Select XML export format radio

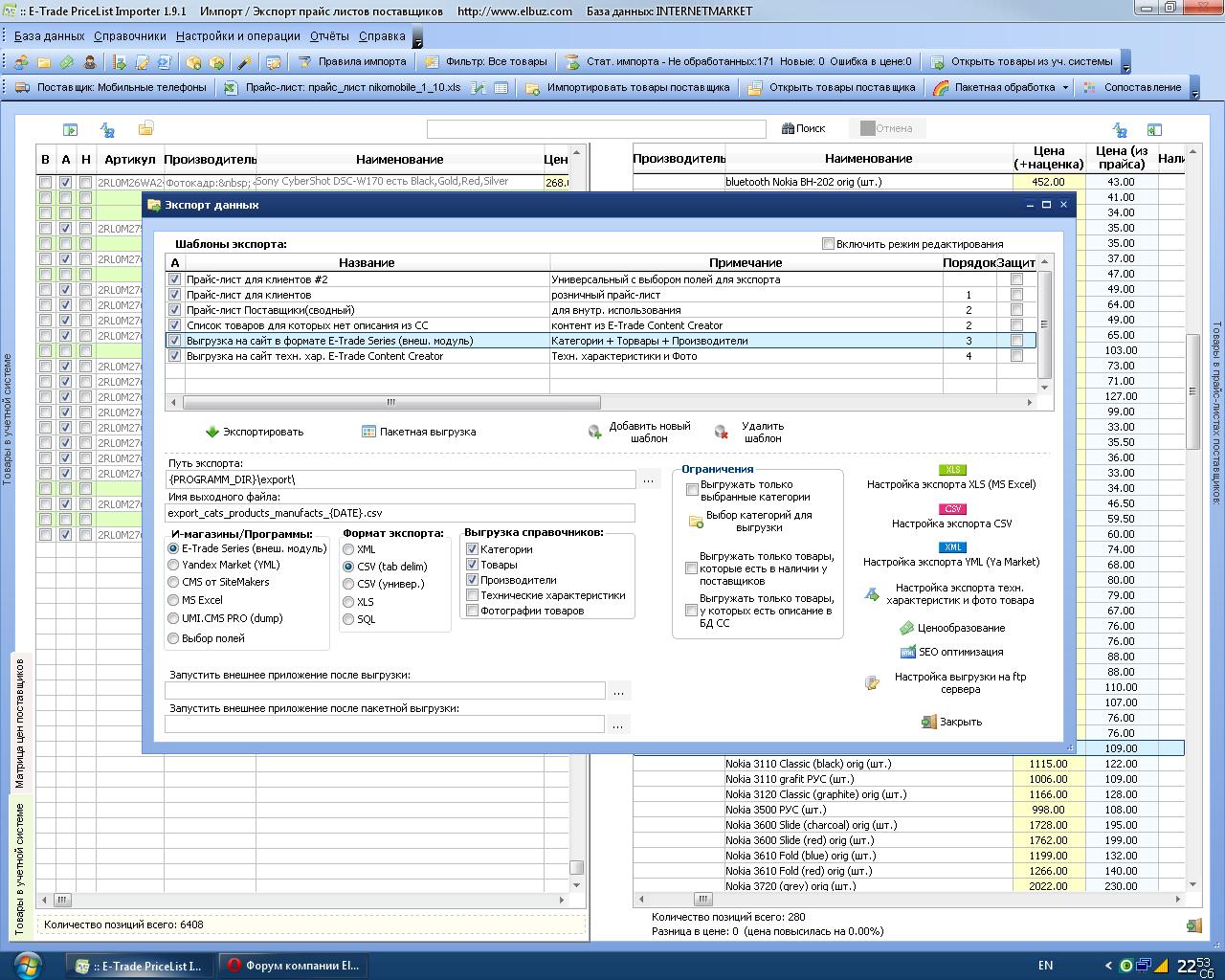pos(348,549)
